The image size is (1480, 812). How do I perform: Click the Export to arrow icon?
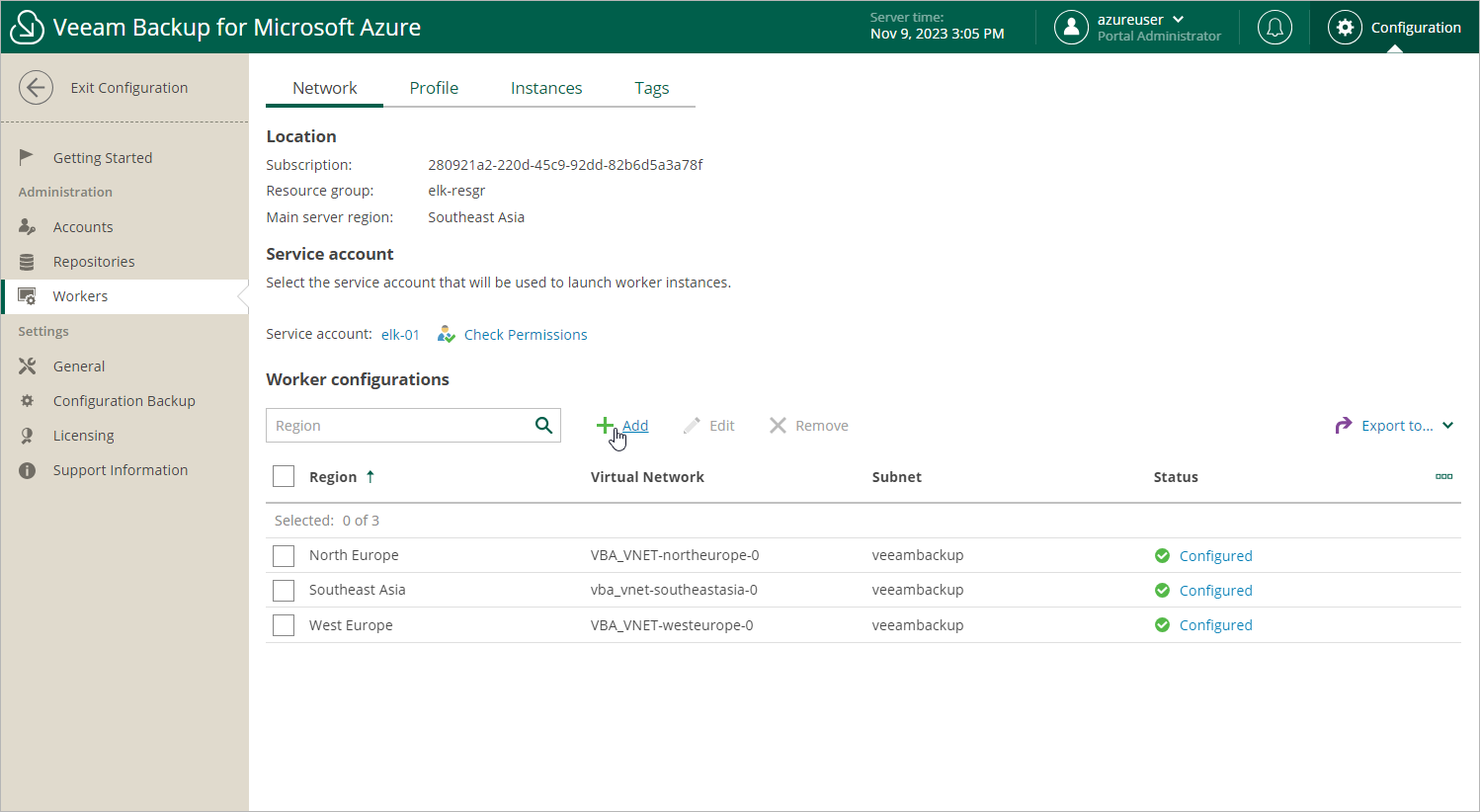point(1343,425)
